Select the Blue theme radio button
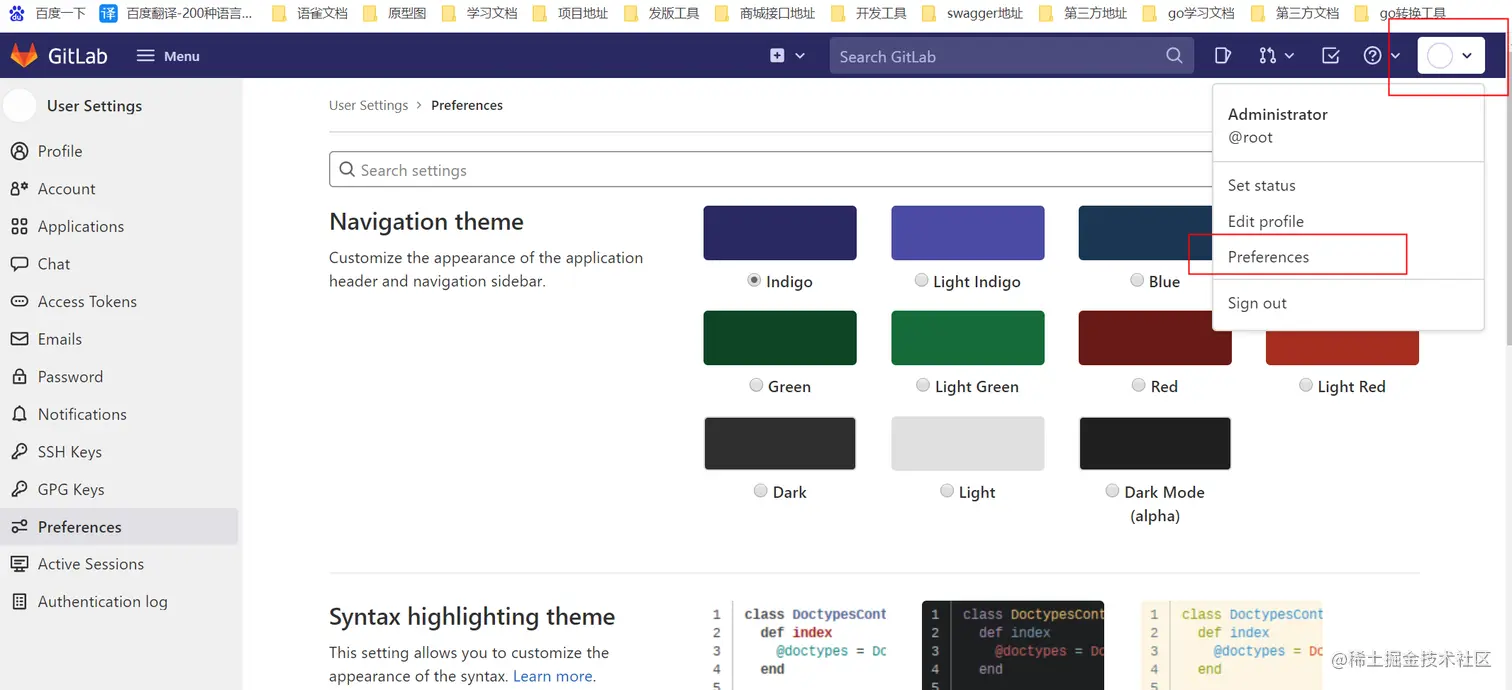The height and width of the screenshot is (690, 1512). tap(1137, 281)
